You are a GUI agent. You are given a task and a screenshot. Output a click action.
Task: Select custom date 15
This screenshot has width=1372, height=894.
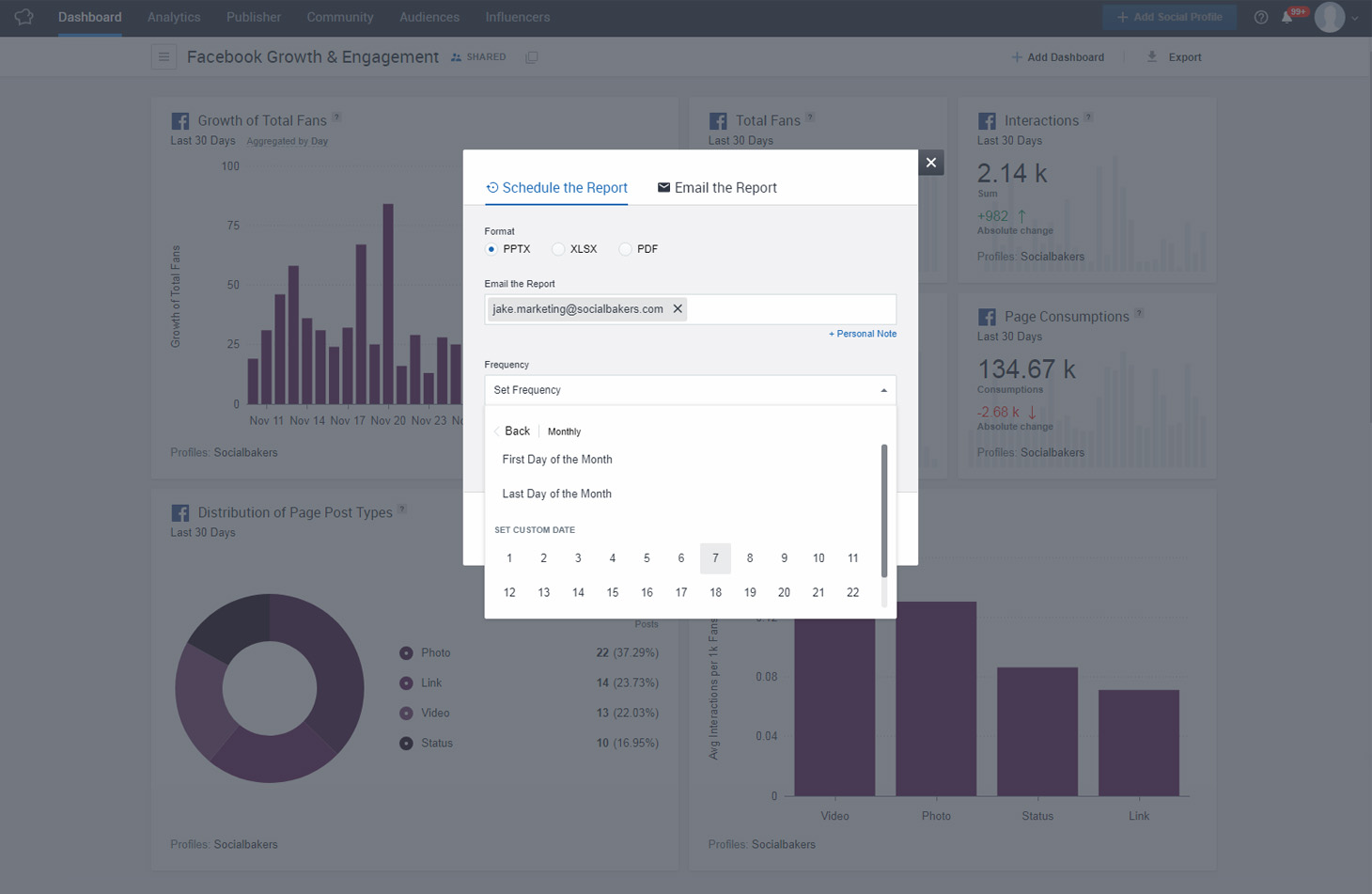coord(613,593)
